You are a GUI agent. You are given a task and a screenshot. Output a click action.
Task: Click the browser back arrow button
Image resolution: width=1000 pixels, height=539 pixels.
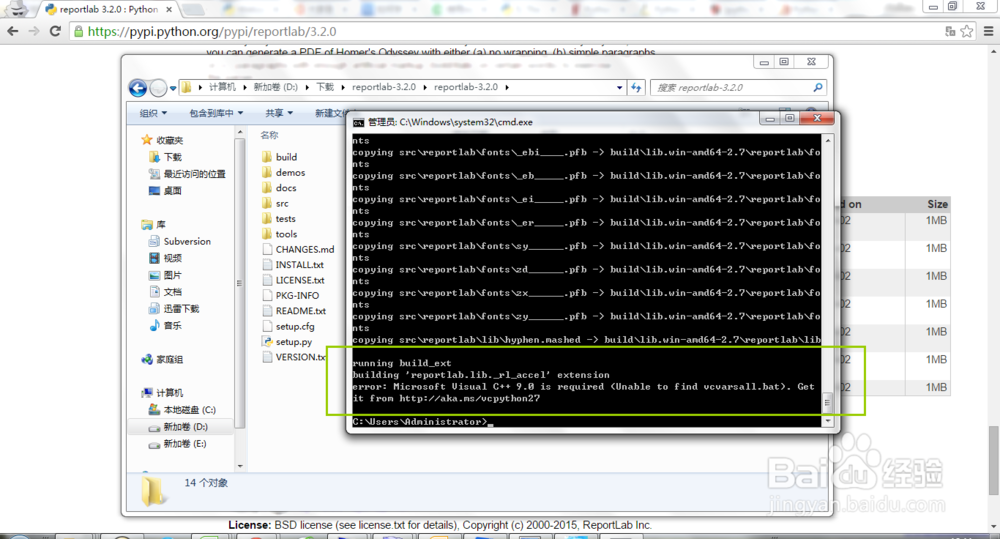13,31
